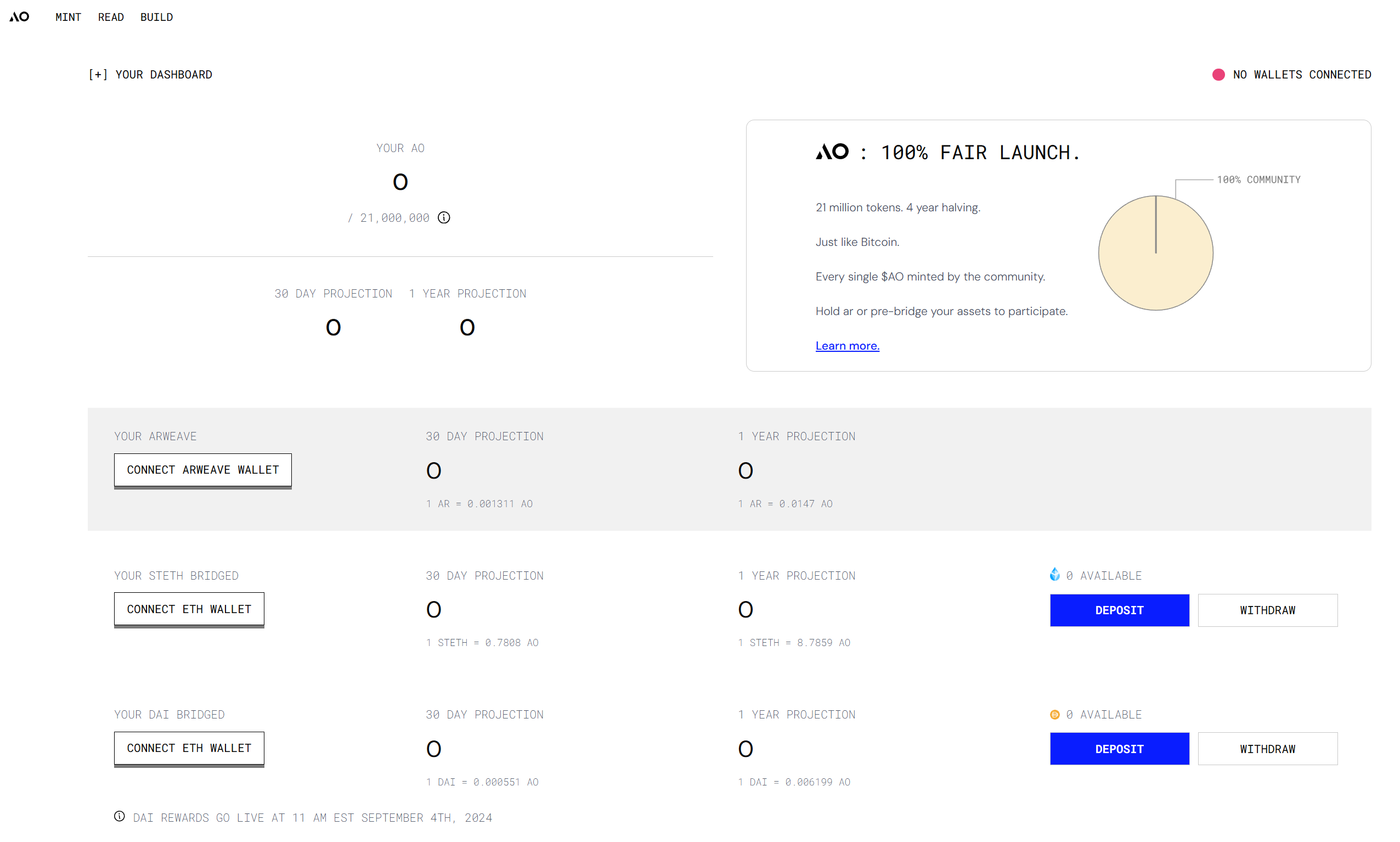Open the BUILD menu item
The image size is (1400, 842).
pyautogui.click(x=156, y=17)
